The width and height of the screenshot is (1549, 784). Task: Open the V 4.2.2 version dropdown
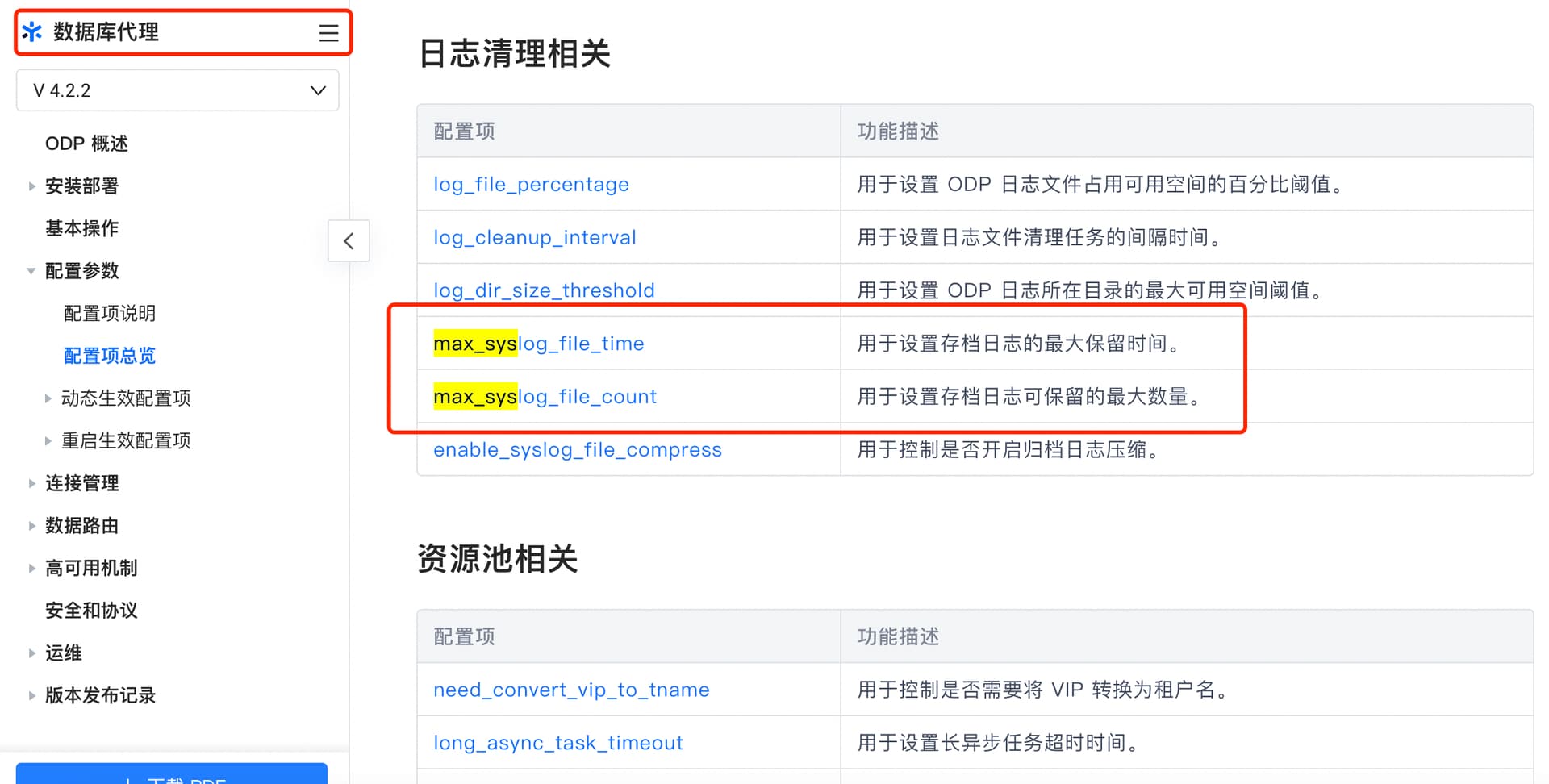tap(177, 90)
